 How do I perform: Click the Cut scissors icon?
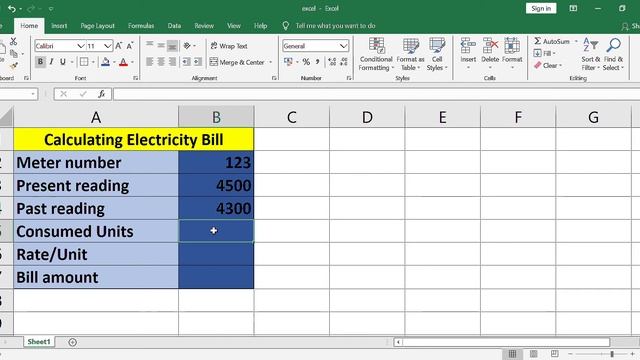(13, 41)
